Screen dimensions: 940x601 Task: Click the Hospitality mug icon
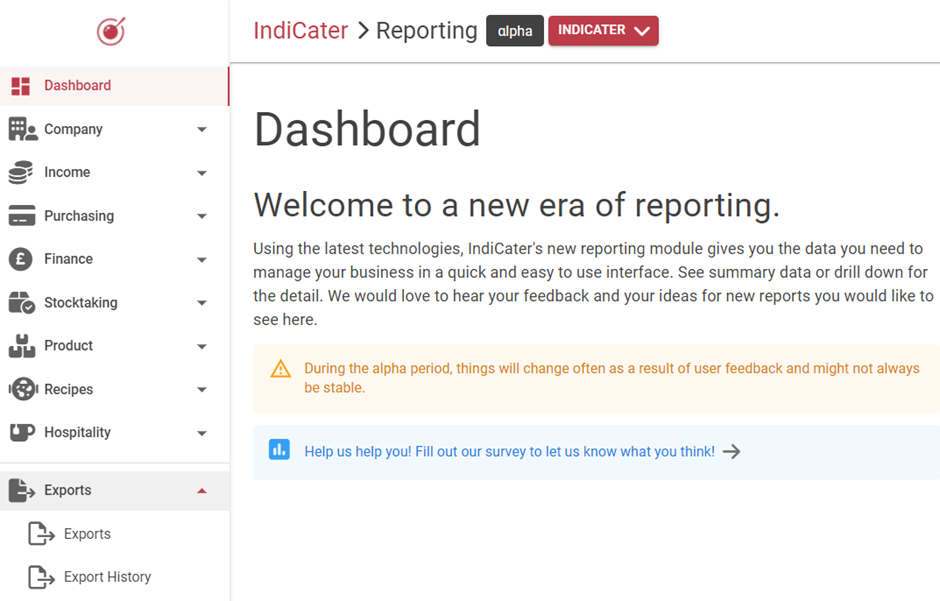[x=22, y=433]
